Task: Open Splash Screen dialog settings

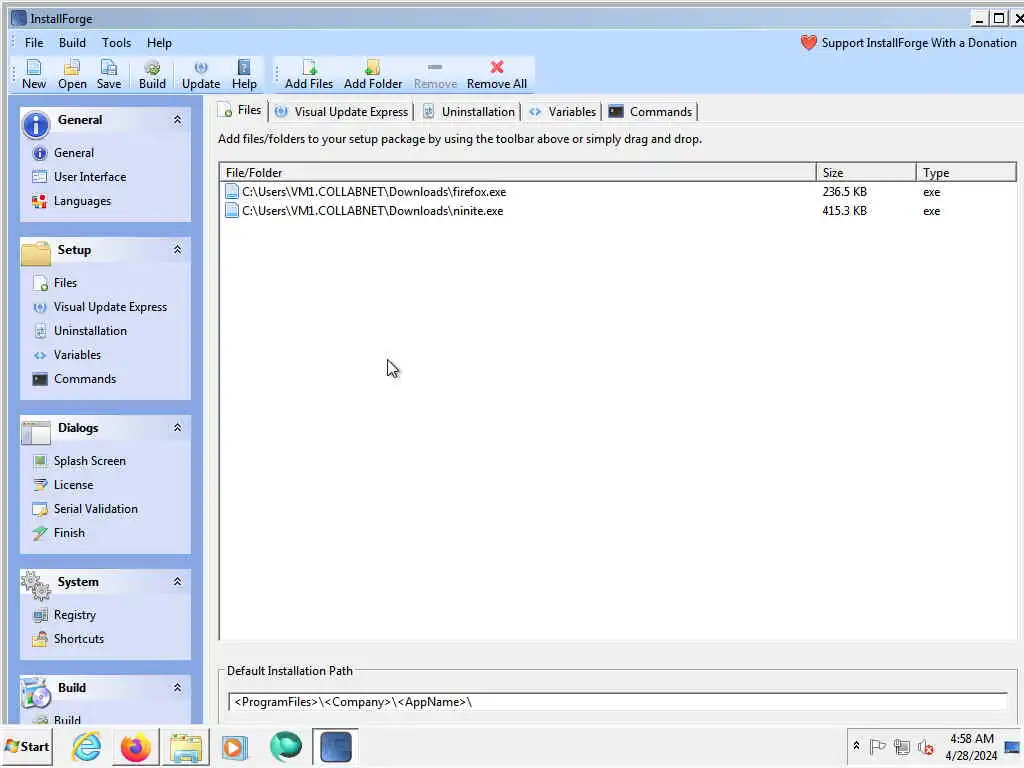Action: click(x=89, y=461)
